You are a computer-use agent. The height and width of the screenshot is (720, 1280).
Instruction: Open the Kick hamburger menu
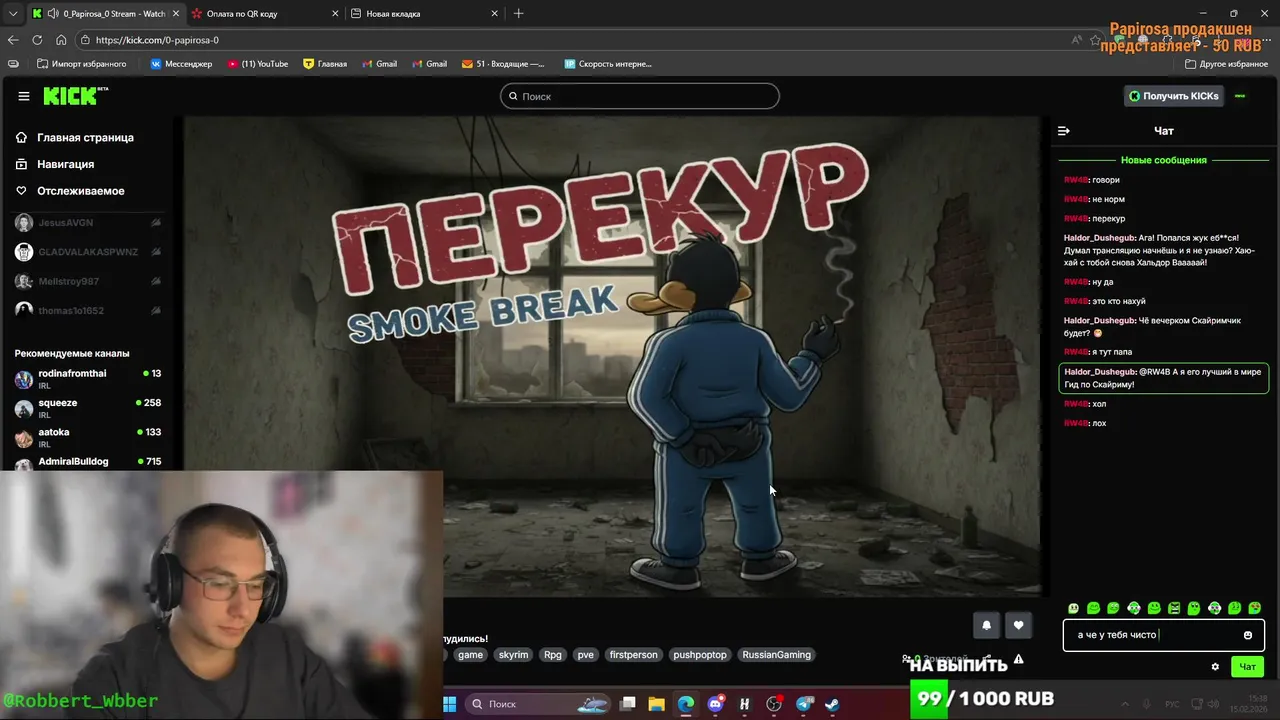(x=23, y=96)
